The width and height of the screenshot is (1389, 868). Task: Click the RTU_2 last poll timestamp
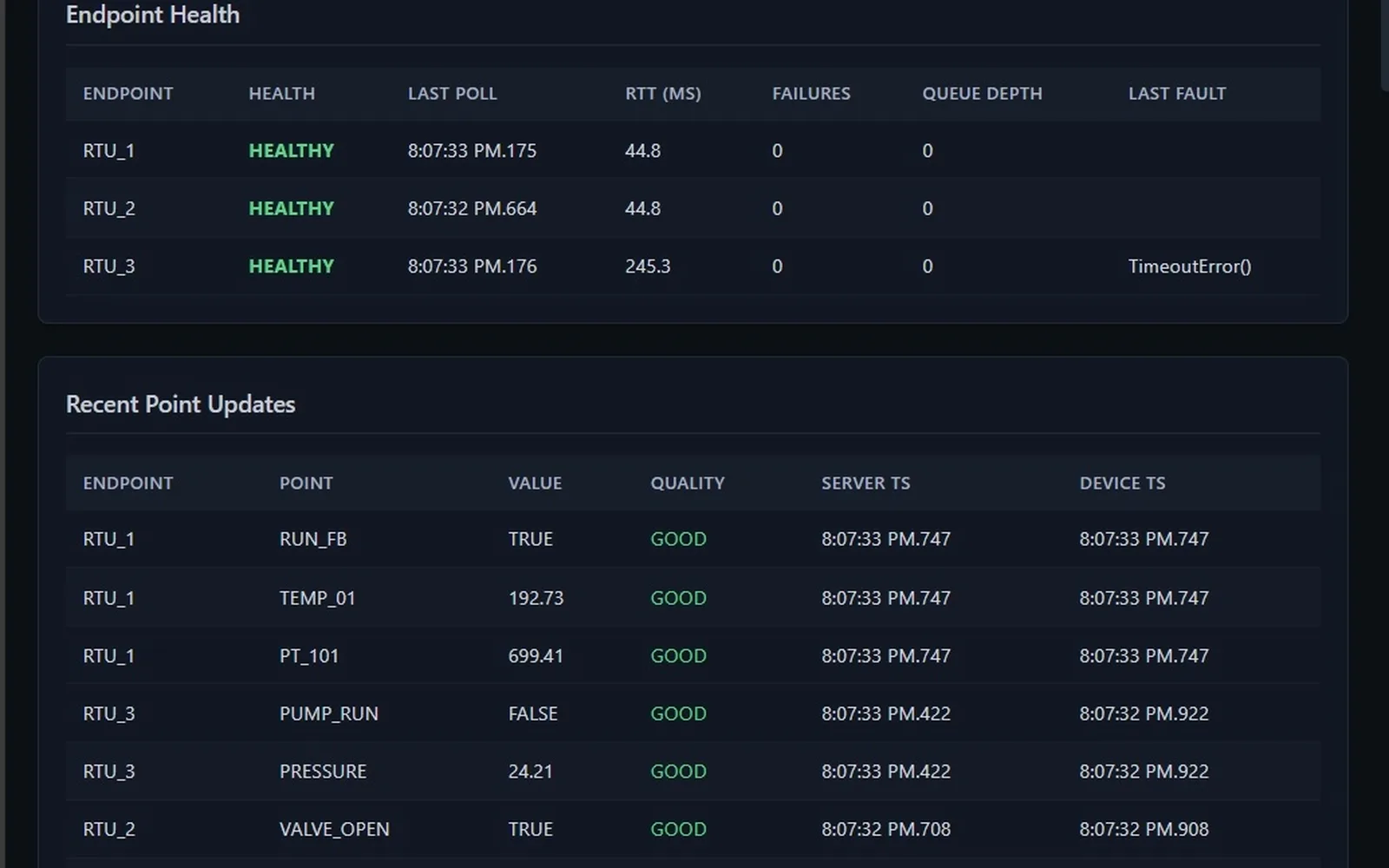pos(472,208)
